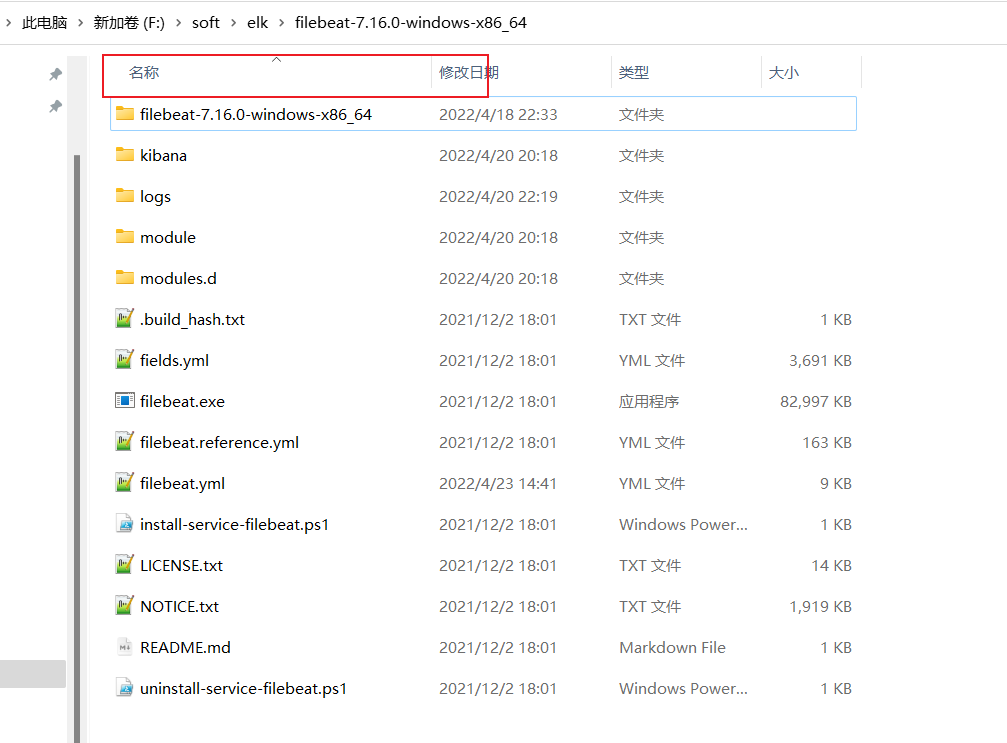Click the module folder icon
This screenshot has width=1007, height=743.
click(x=125, y=238)
